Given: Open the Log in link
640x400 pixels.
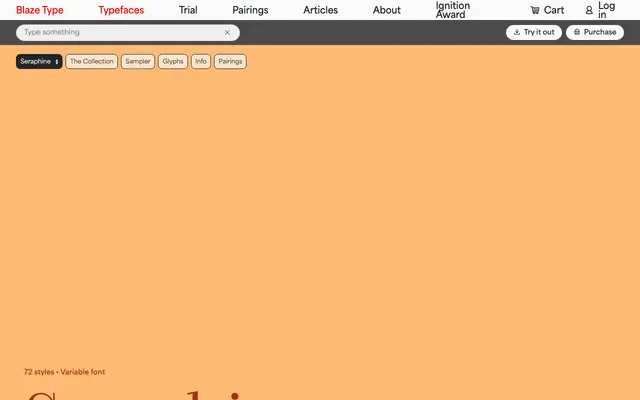Looking at the screenshot, I should pos(607,10).
